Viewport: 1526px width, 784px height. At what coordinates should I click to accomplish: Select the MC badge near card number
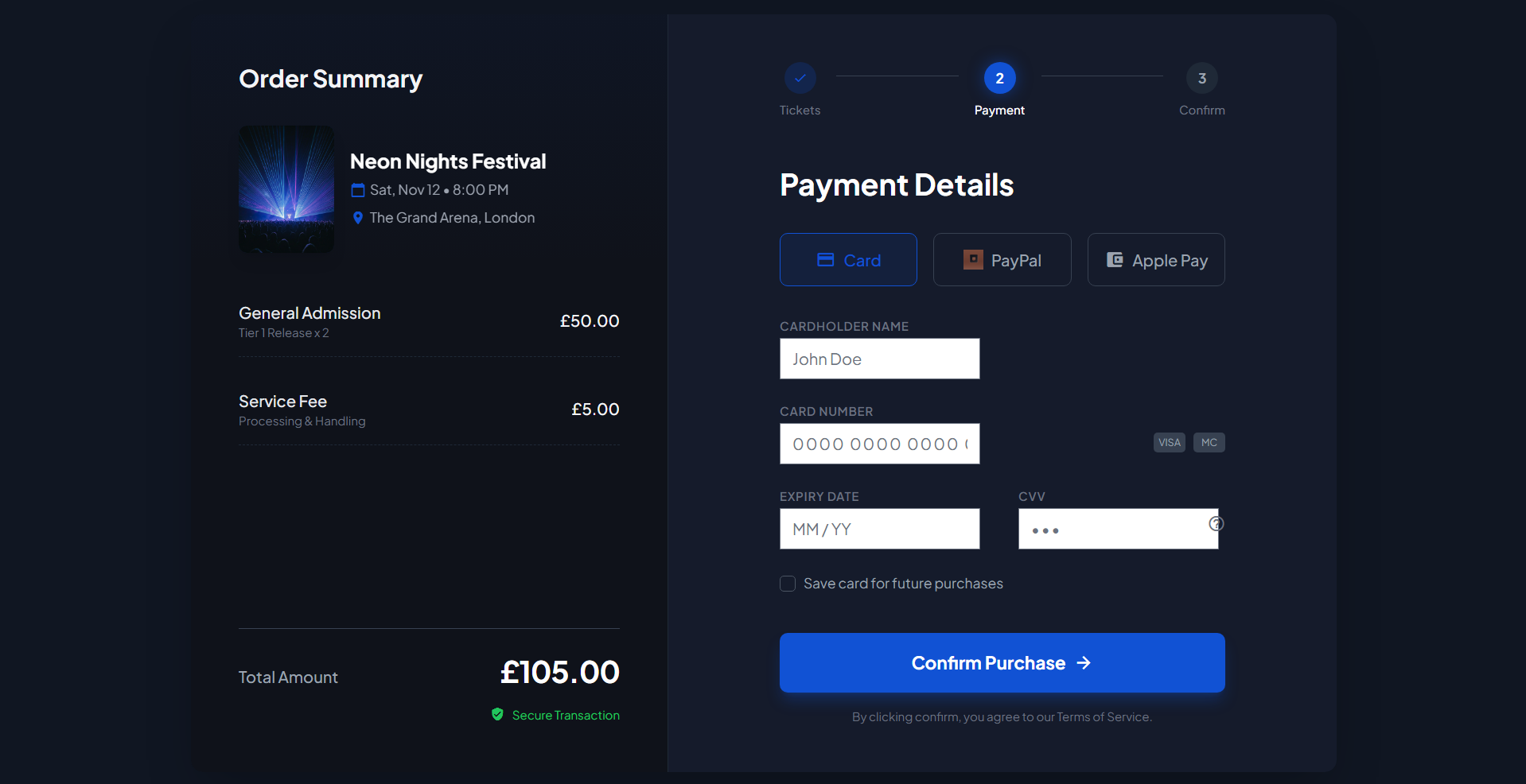click(x=1209, y=442)
